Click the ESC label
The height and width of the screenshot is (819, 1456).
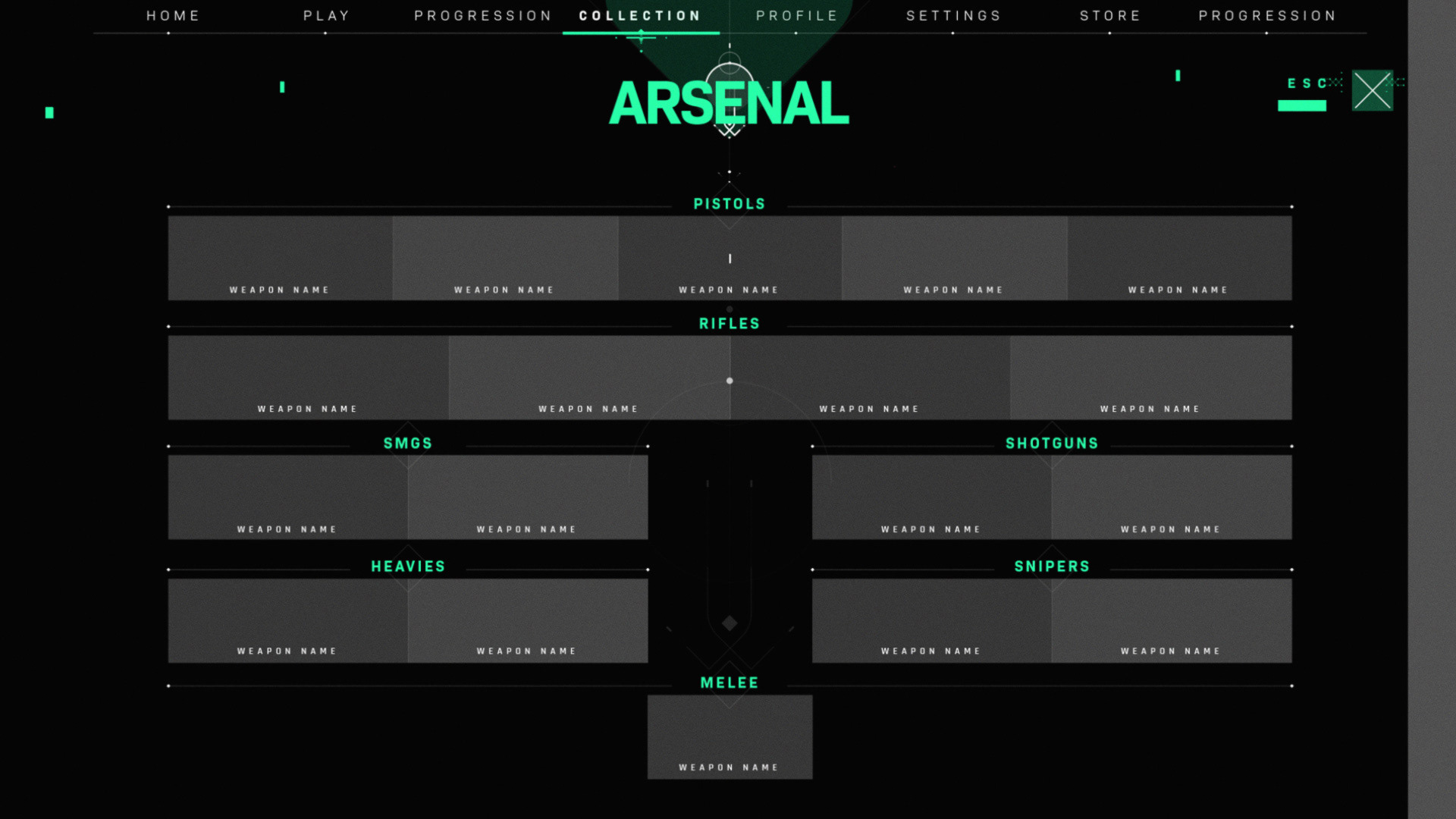click(1307, 83)
